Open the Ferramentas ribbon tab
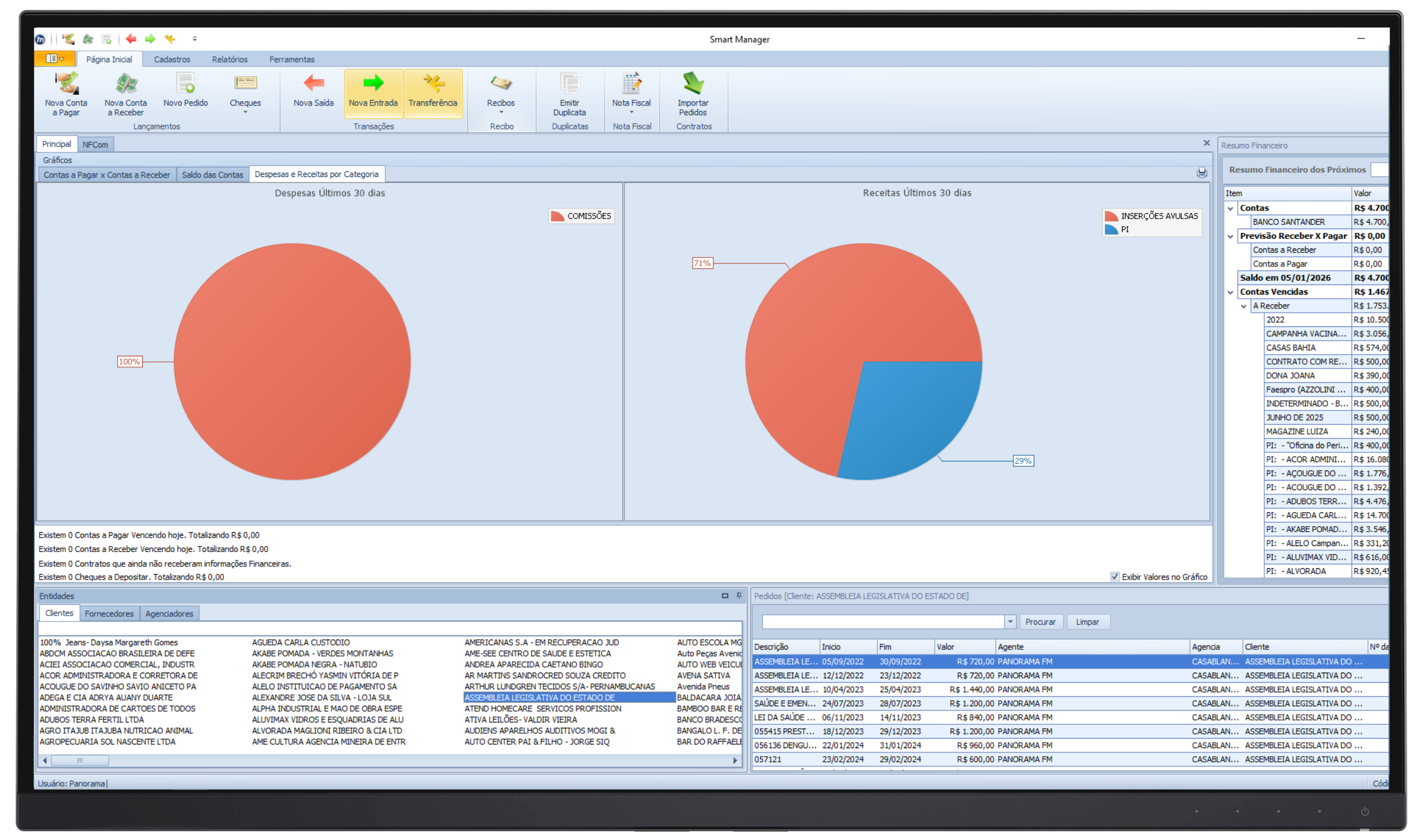 point(292,59)
